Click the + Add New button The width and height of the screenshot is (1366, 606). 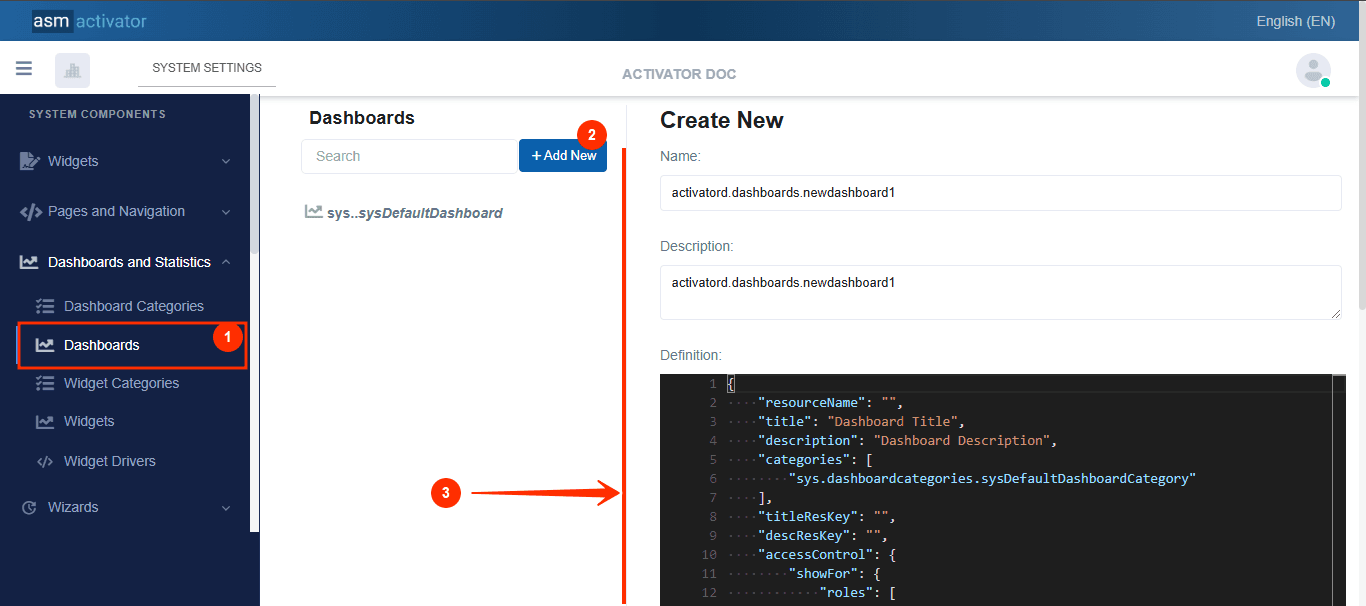[563, 155]
